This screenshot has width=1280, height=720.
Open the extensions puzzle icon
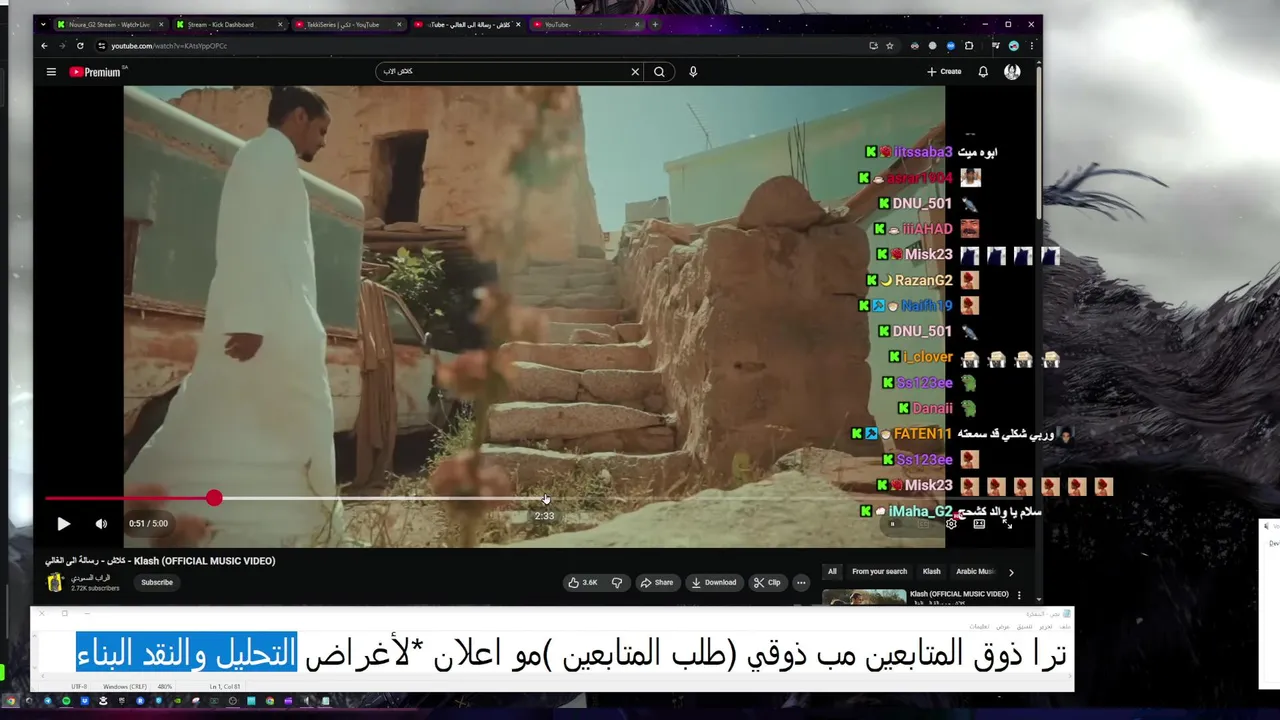click(968, 46)
